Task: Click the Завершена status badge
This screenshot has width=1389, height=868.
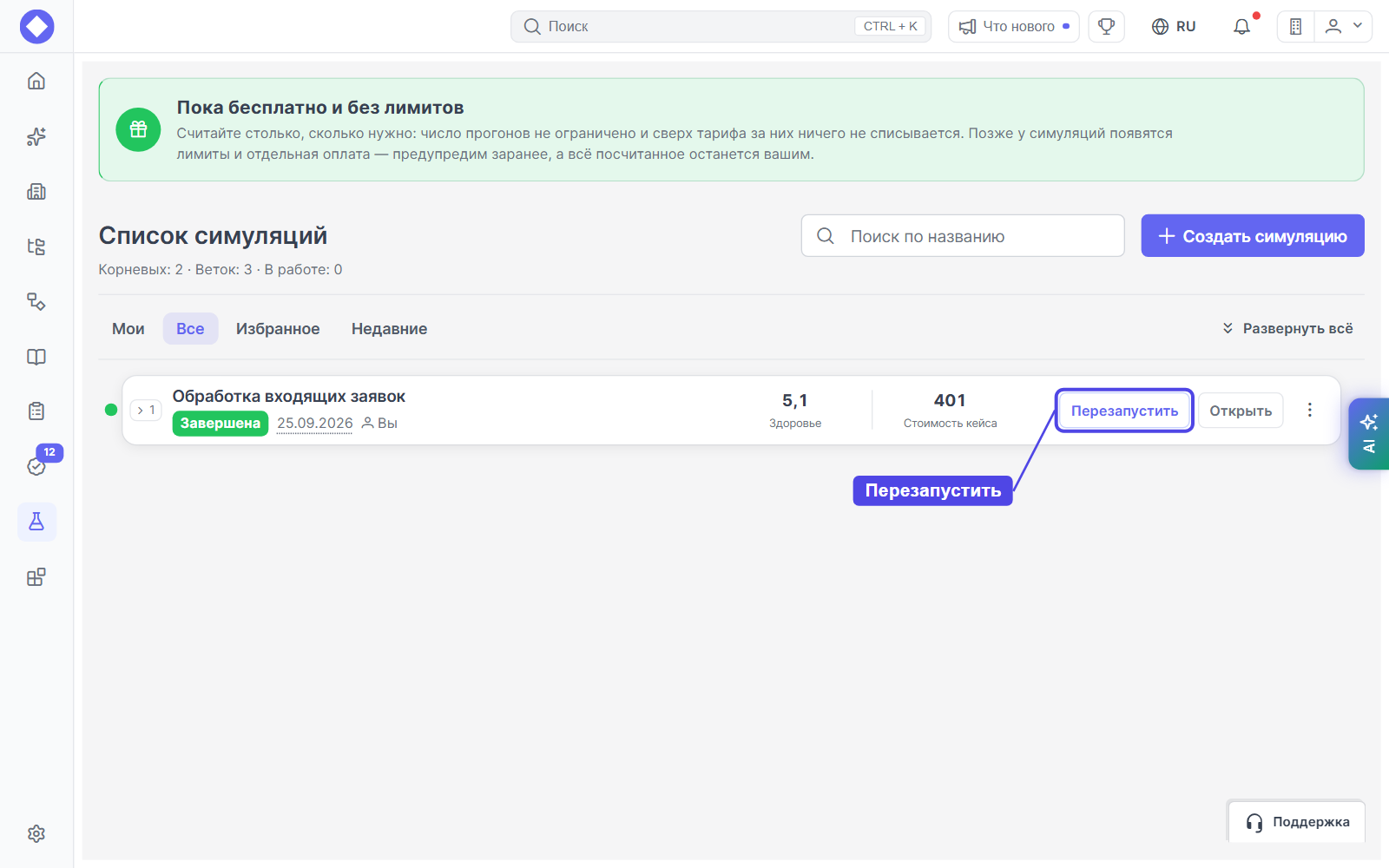Action: [221, 423]
